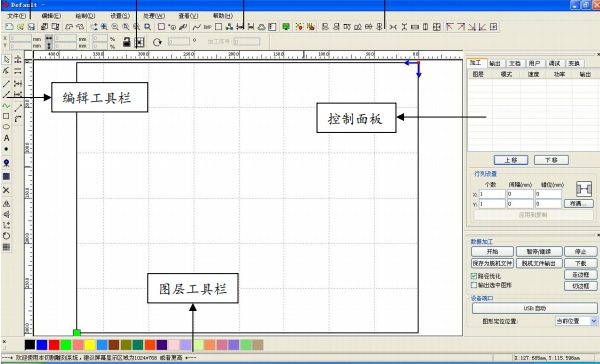The width and height of the screenshot is (600, 364).
Task: Switch to the 输出 tab
Action: pyautogui.click(x=495, y=63)
